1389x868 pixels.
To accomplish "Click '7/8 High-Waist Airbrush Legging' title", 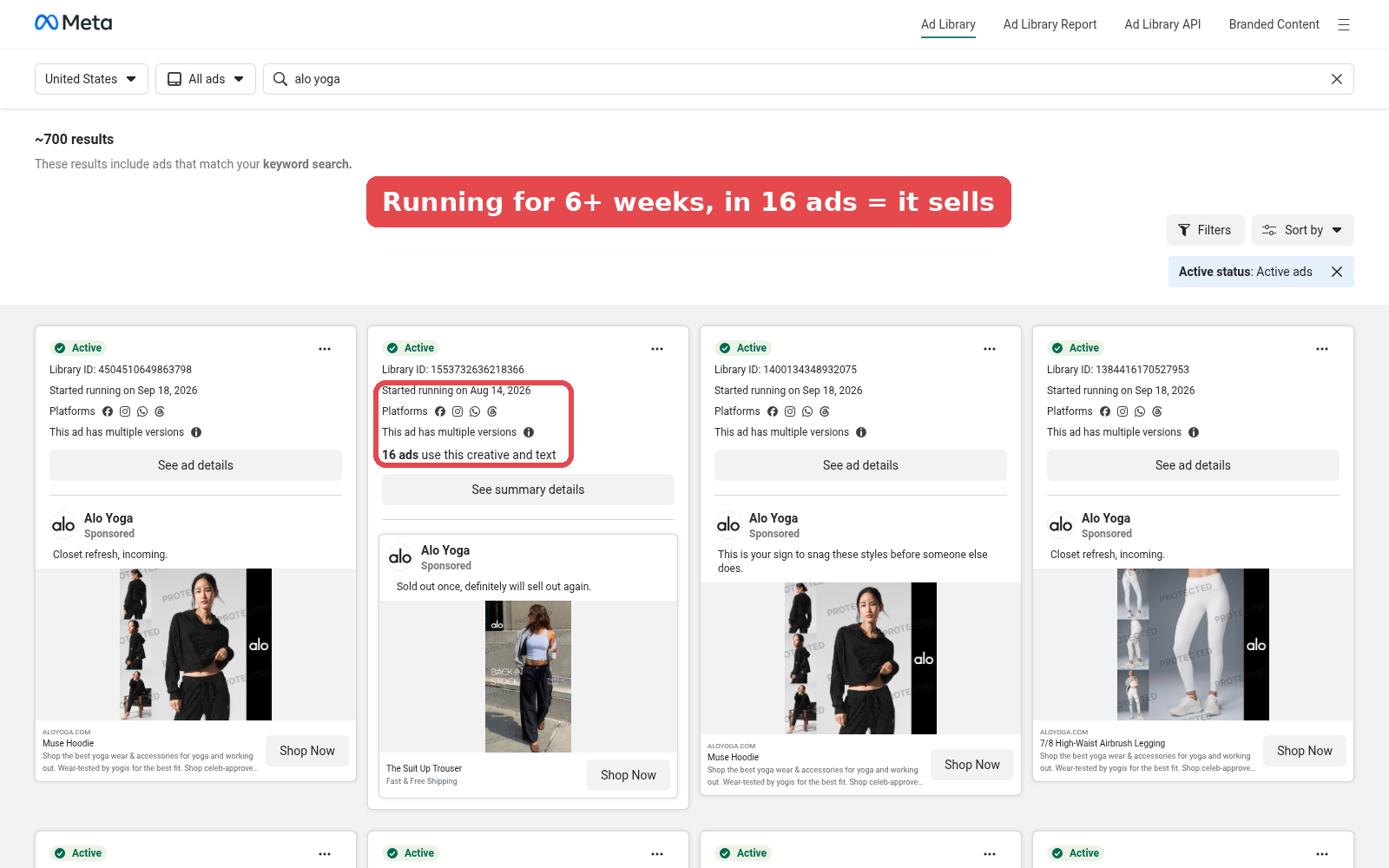I will 1103,744.
